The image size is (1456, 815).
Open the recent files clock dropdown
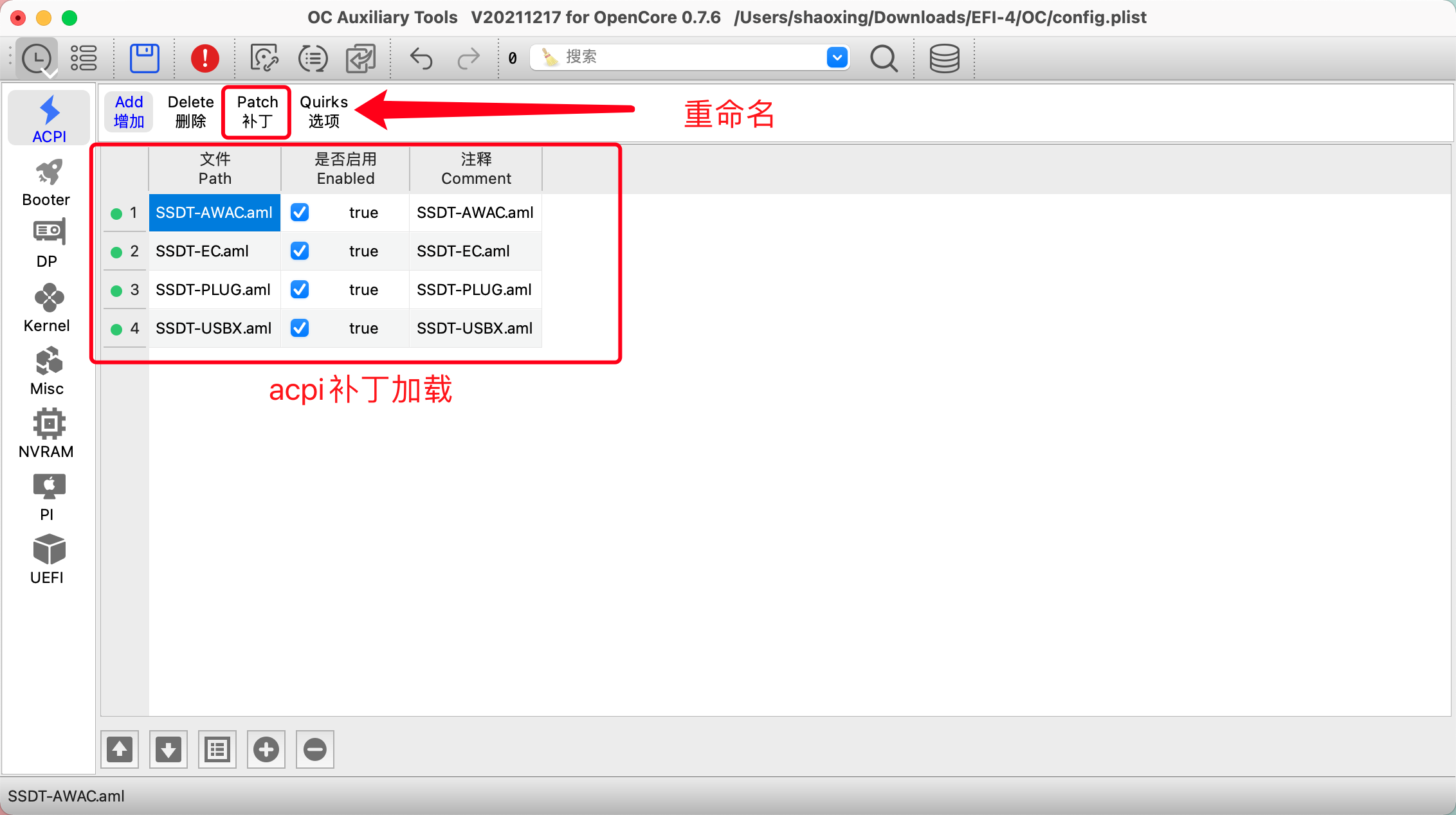(x=37, y=58)
